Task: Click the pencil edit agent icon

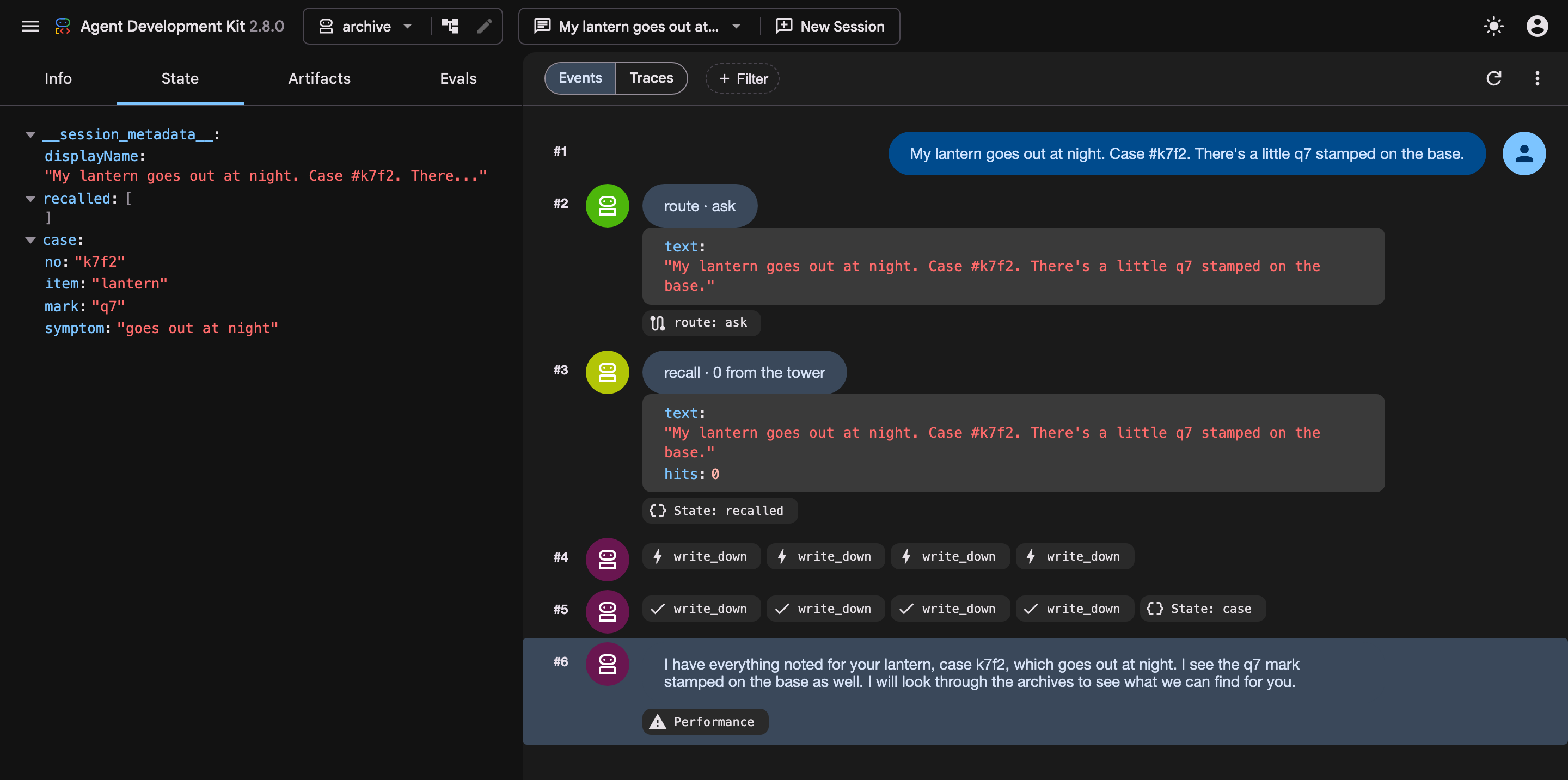Action: coord(485,26)
